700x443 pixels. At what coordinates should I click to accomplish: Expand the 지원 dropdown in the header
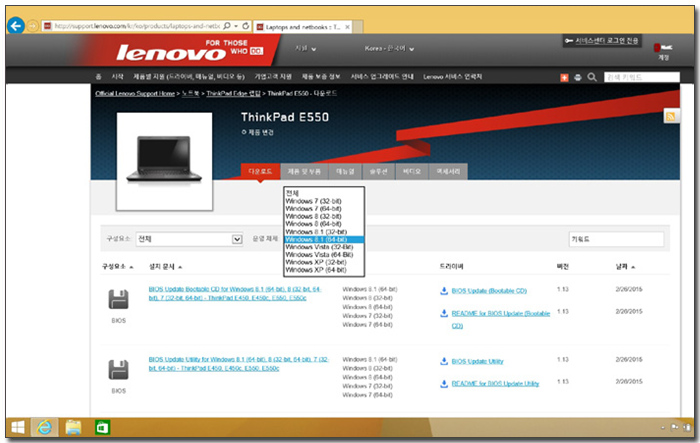[306, 48]
